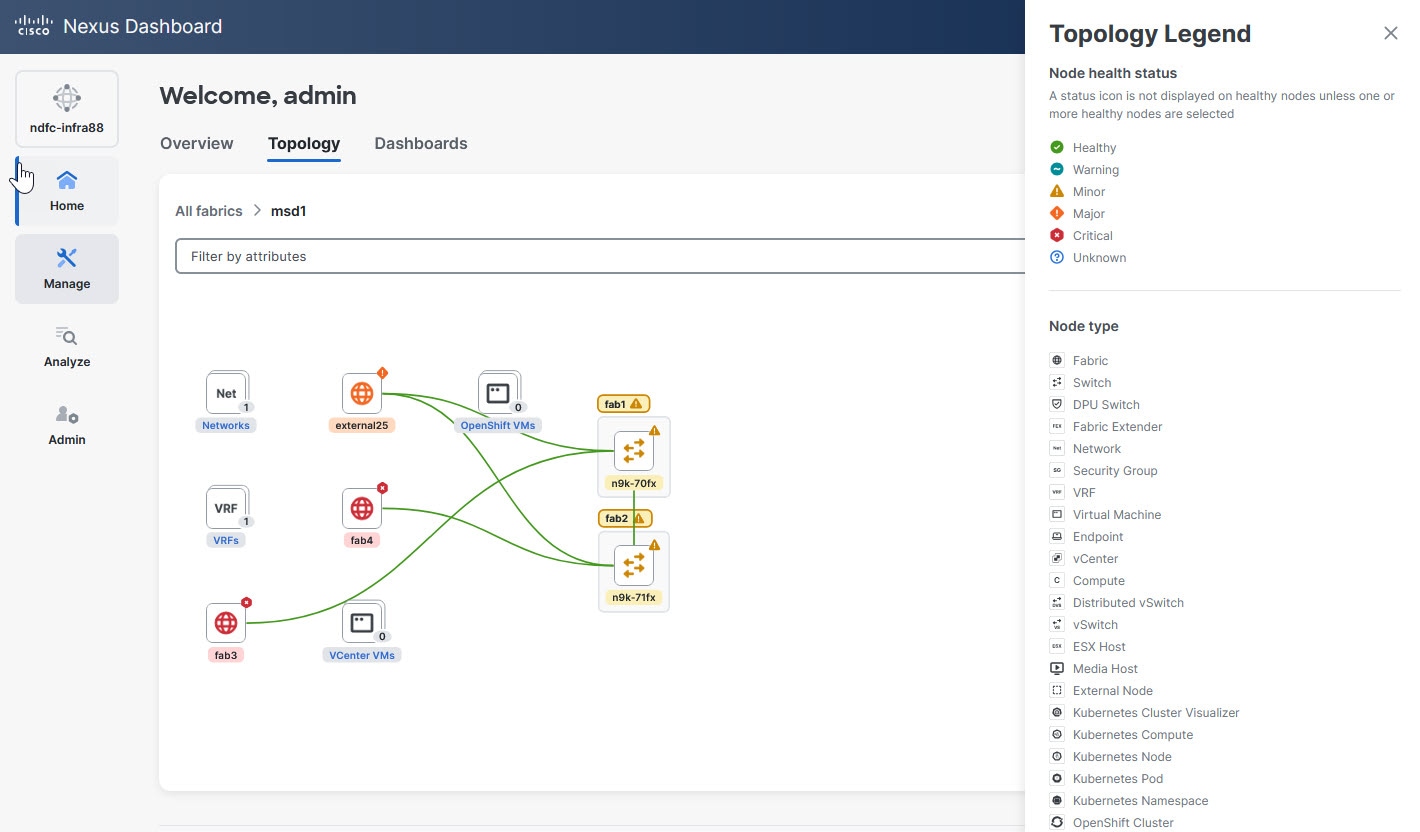Click the Fabric Extender legend text

pos(1117,426)
